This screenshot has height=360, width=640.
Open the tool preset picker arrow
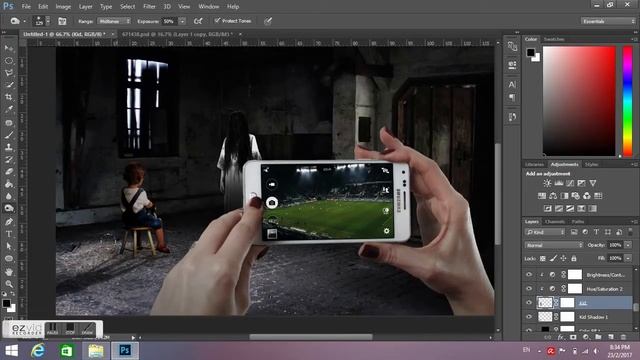[x=24, y=21]
